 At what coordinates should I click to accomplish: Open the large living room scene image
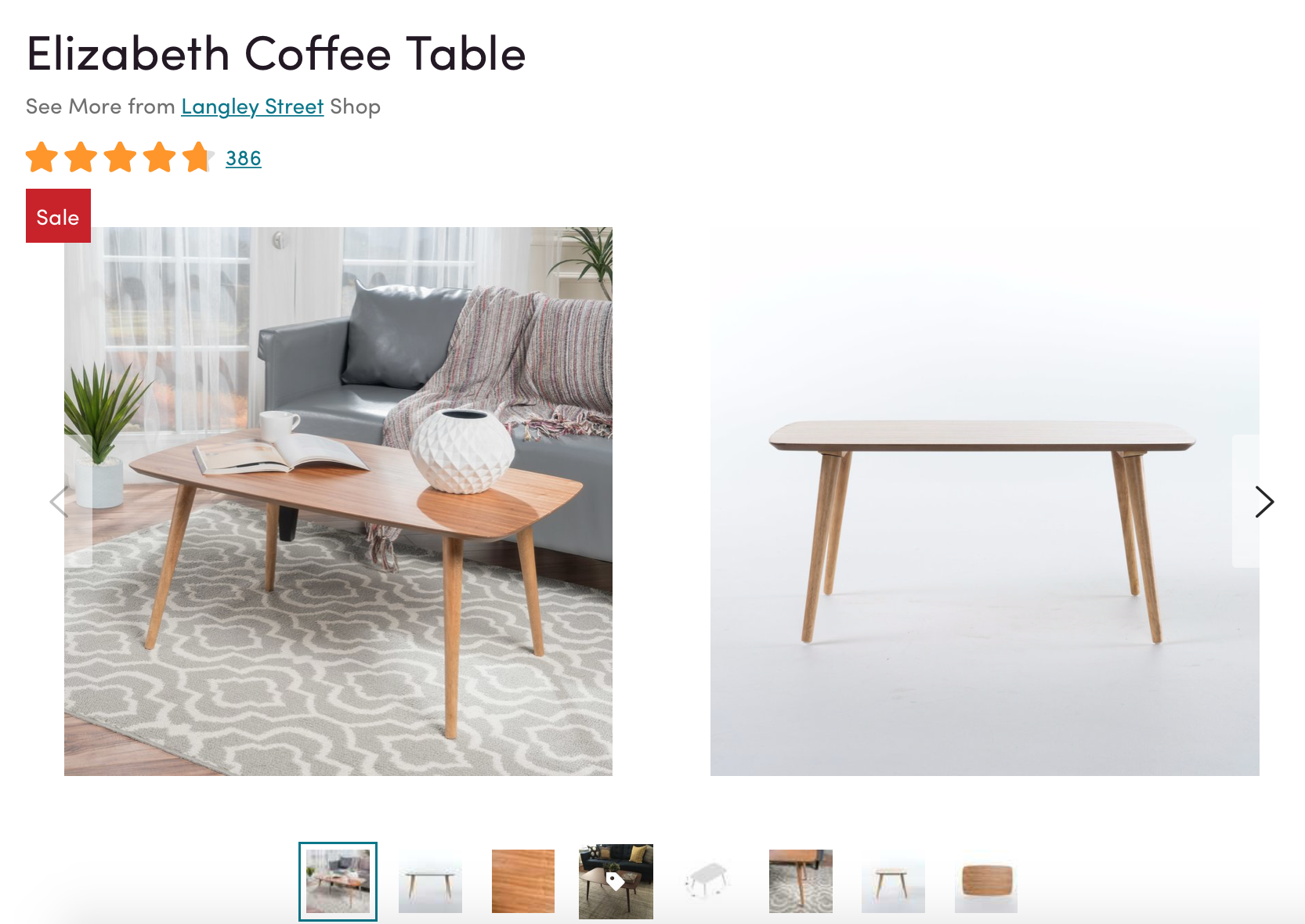pos(338,501)
